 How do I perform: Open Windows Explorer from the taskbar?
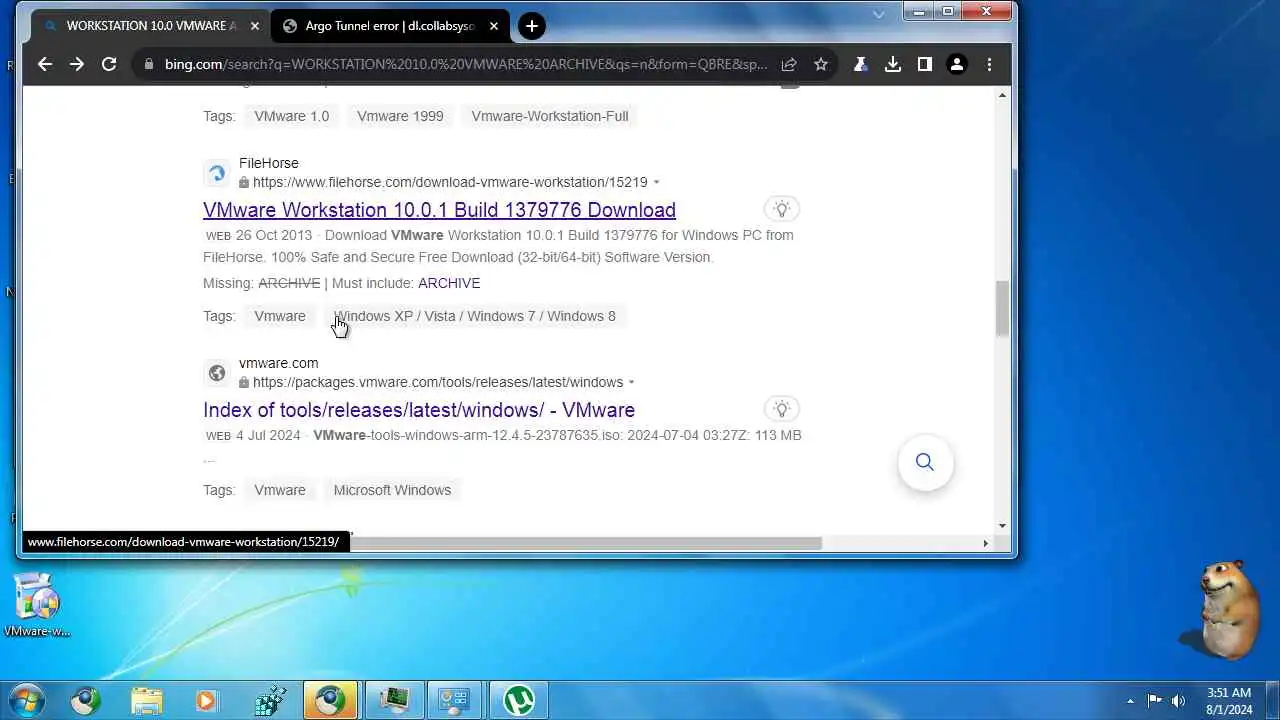coord(147,700)
